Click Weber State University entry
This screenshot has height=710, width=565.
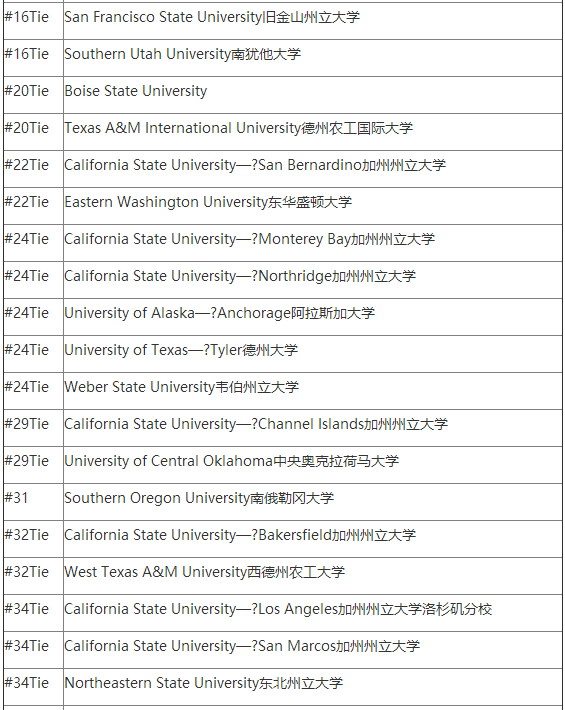(x=182, y=387)
